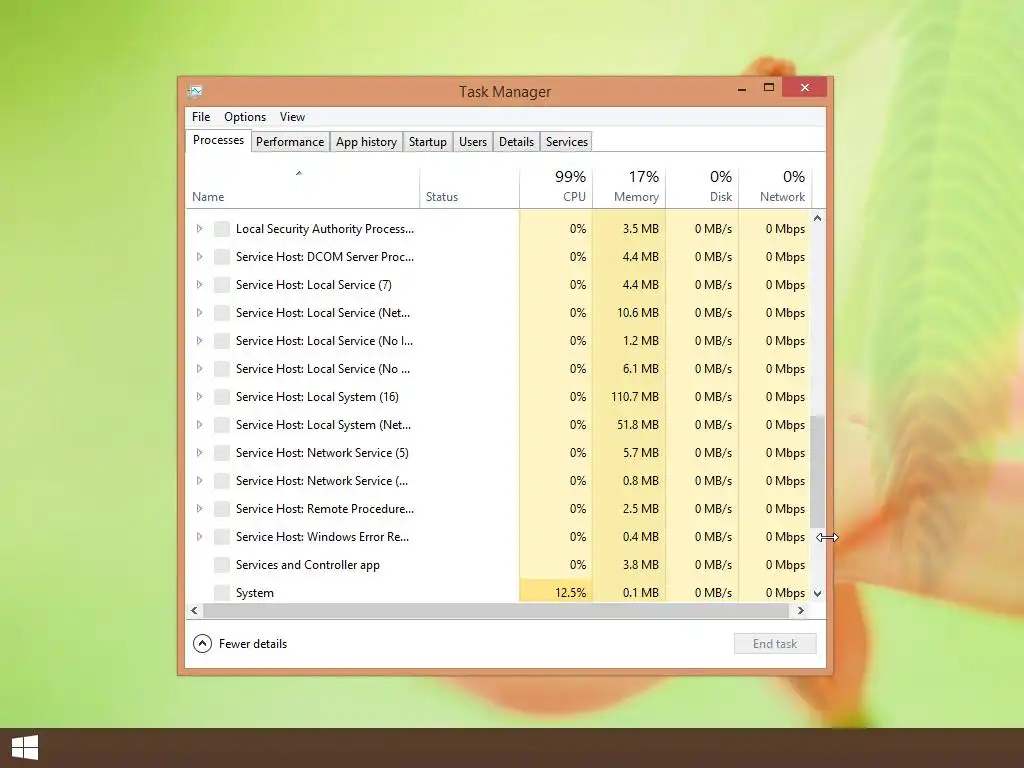Viewport: 1024px width, 768px height.
Task: Click icon beside Local Security Authority Process
Action: [222, 229]
